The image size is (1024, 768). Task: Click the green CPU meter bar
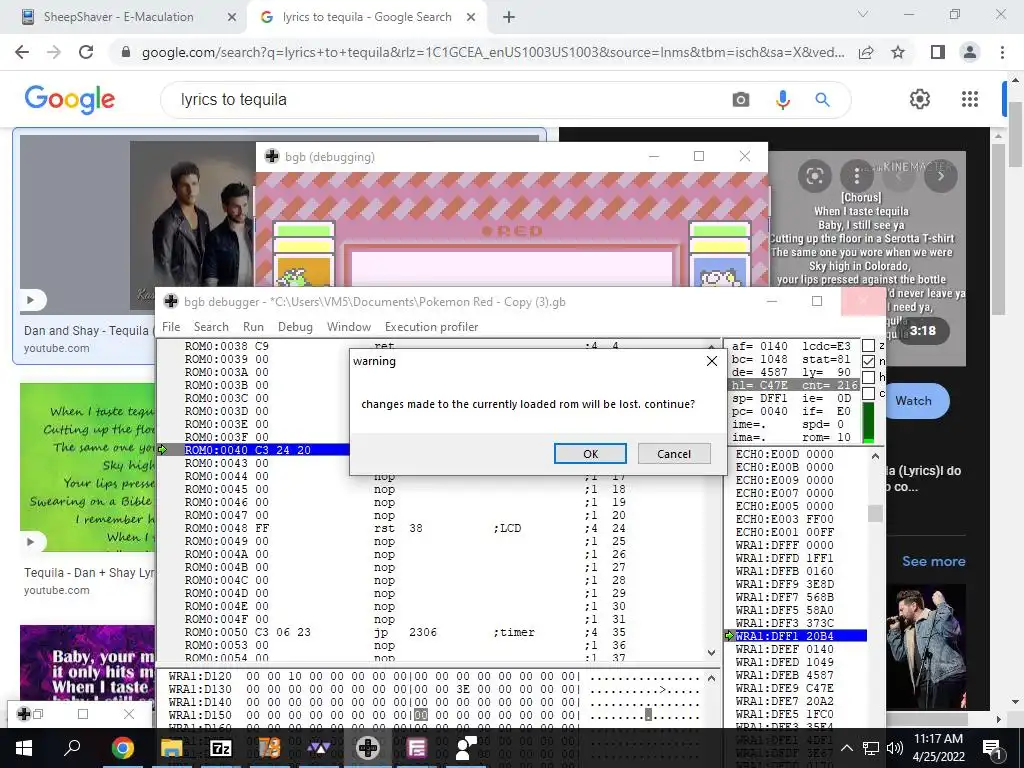869,423
